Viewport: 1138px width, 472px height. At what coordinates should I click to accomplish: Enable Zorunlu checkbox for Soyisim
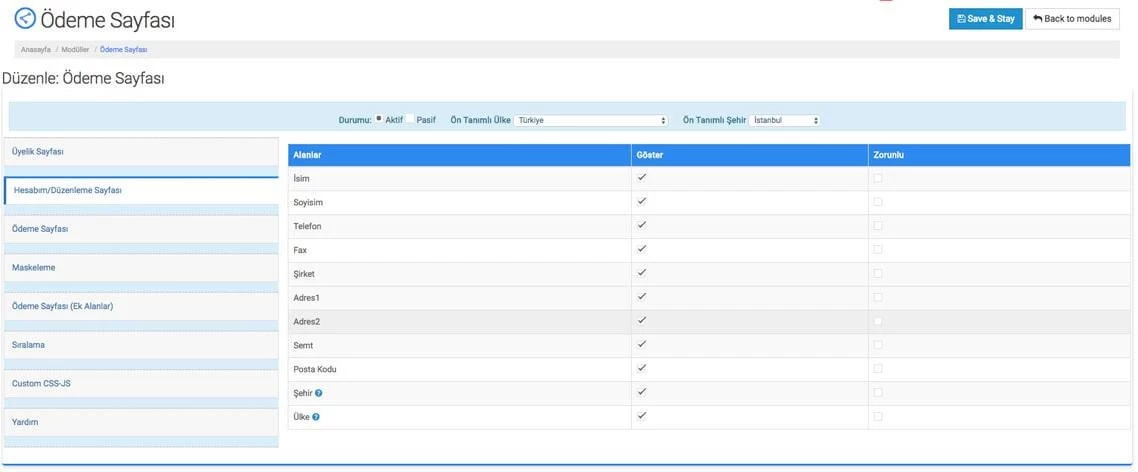click(x=878, y=202)
